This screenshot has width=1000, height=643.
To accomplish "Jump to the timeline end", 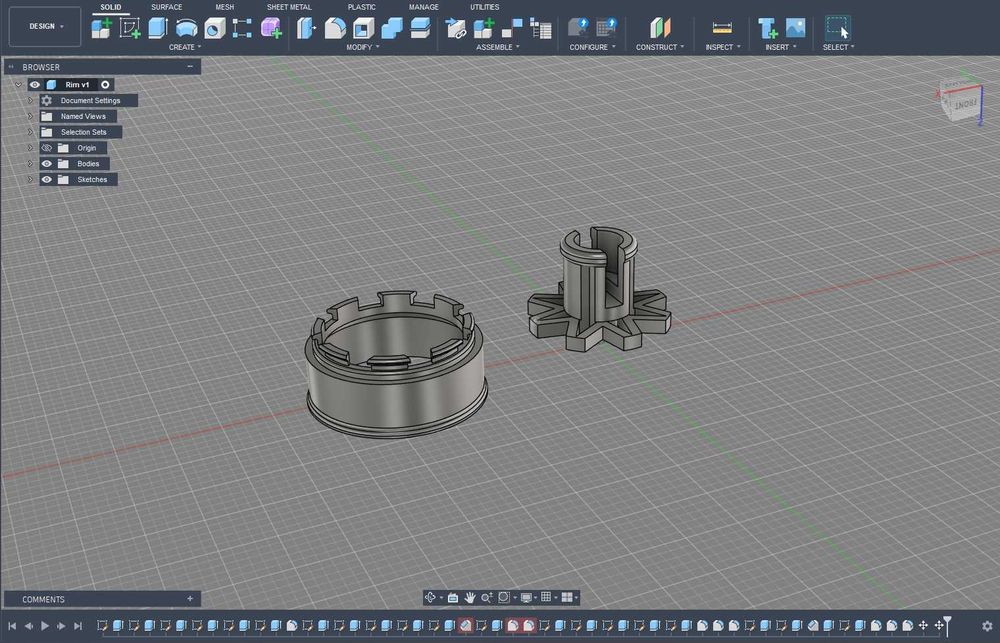I will (x=78, y=626).
